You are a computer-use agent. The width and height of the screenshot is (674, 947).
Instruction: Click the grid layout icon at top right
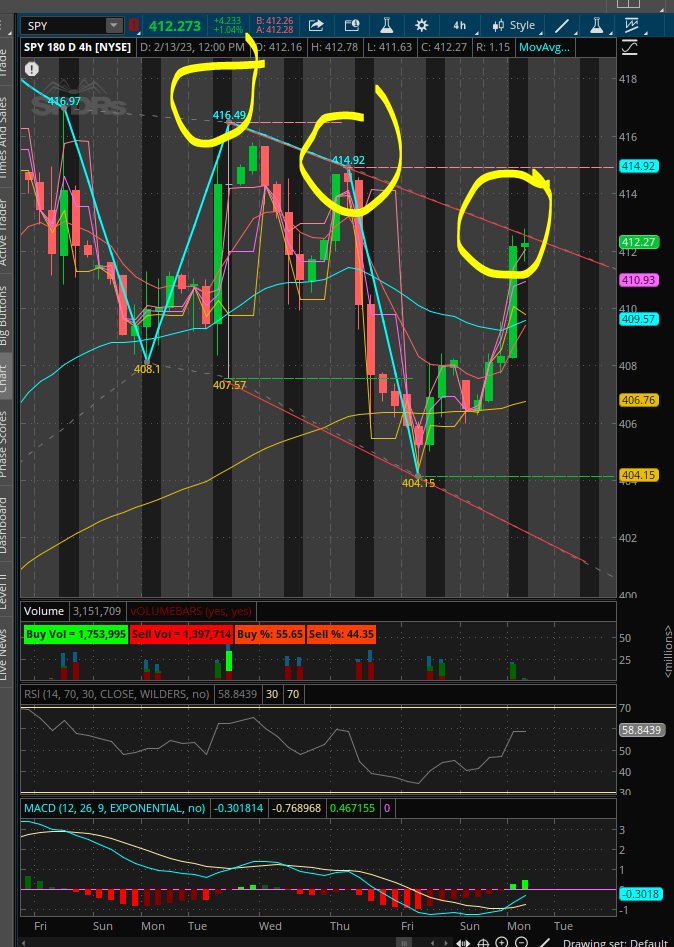click(x=628, y=4)
